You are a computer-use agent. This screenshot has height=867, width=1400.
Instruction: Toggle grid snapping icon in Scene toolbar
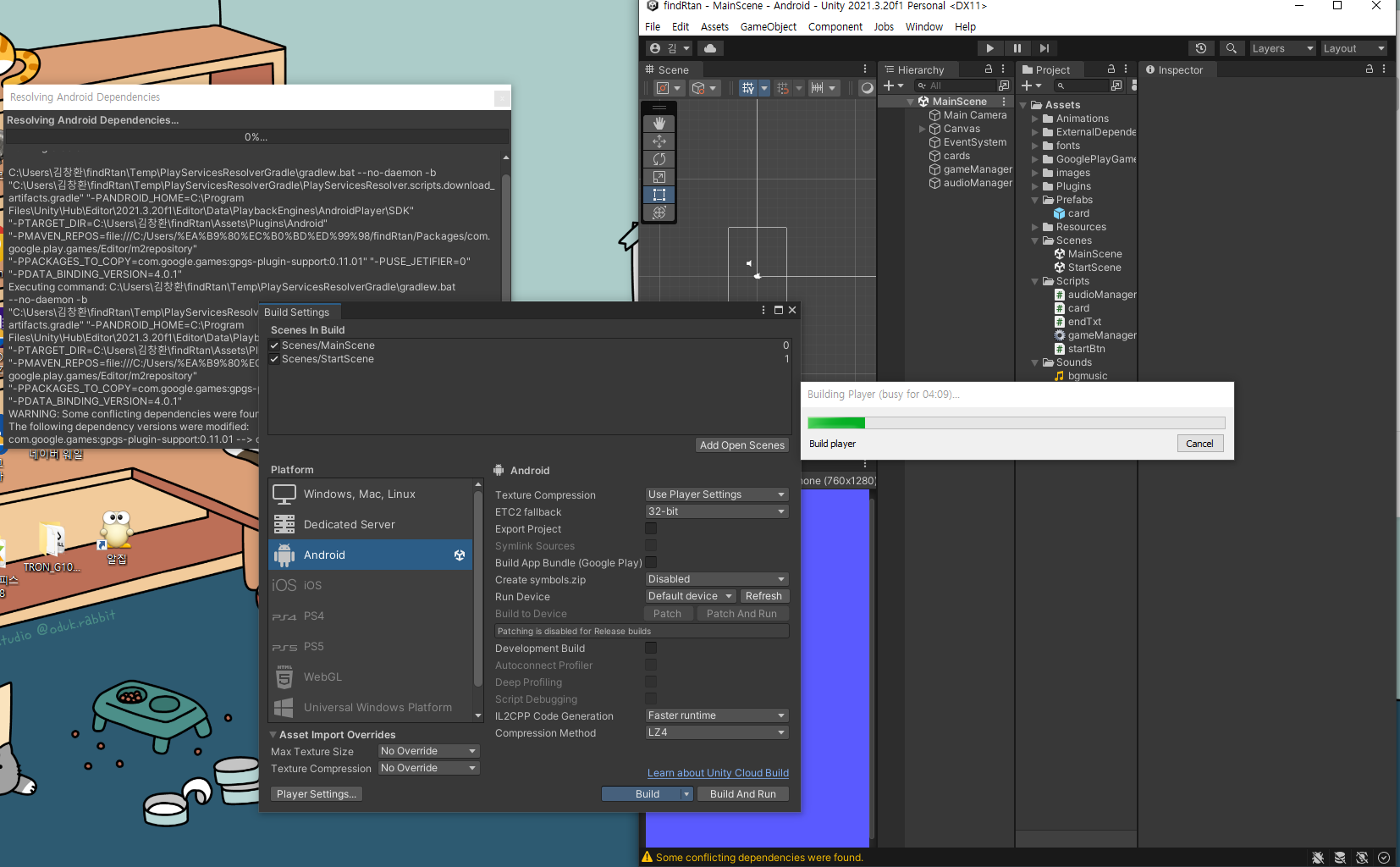[782, 88]
